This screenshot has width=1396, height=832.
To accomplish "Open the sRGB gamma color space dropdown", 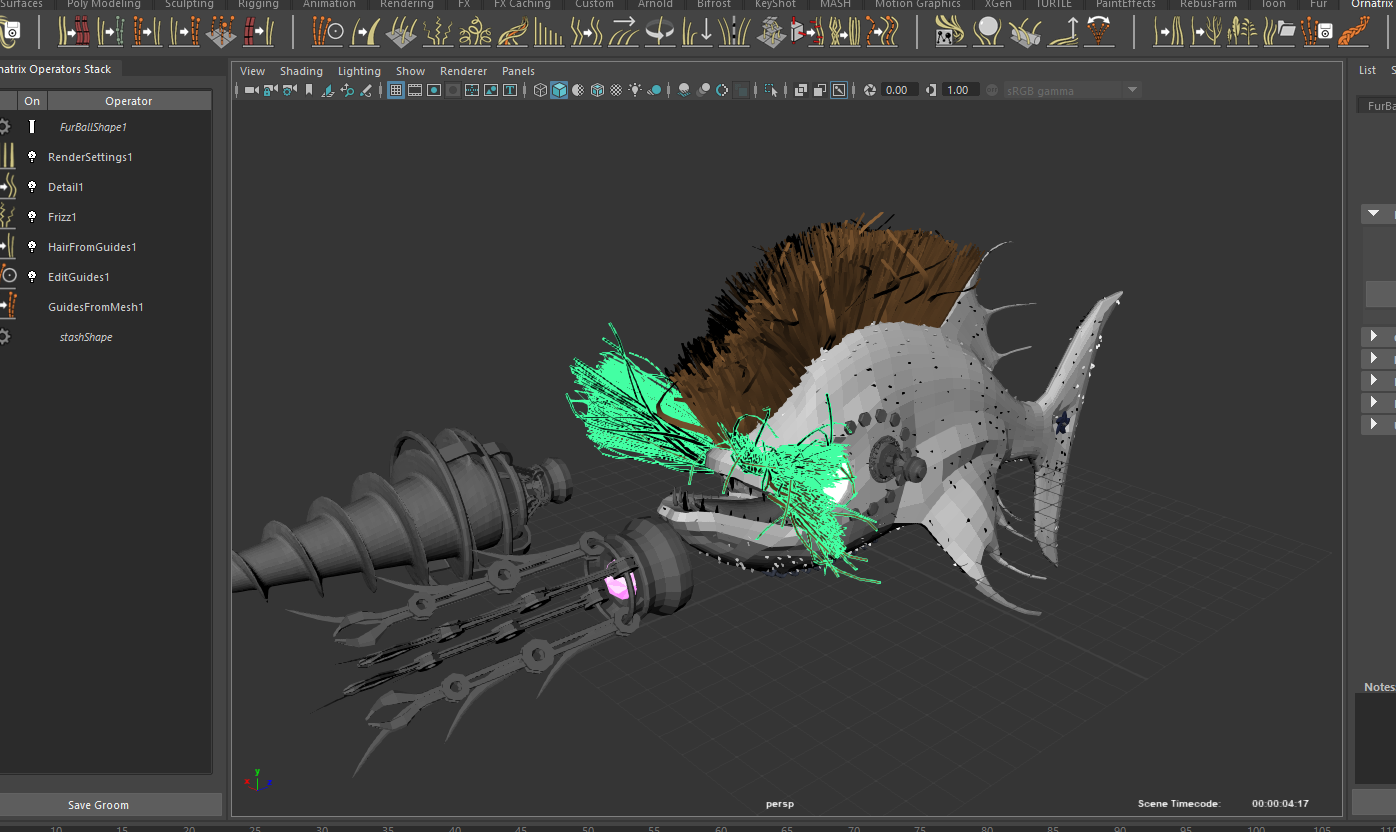I will [x=1072, y=90].
